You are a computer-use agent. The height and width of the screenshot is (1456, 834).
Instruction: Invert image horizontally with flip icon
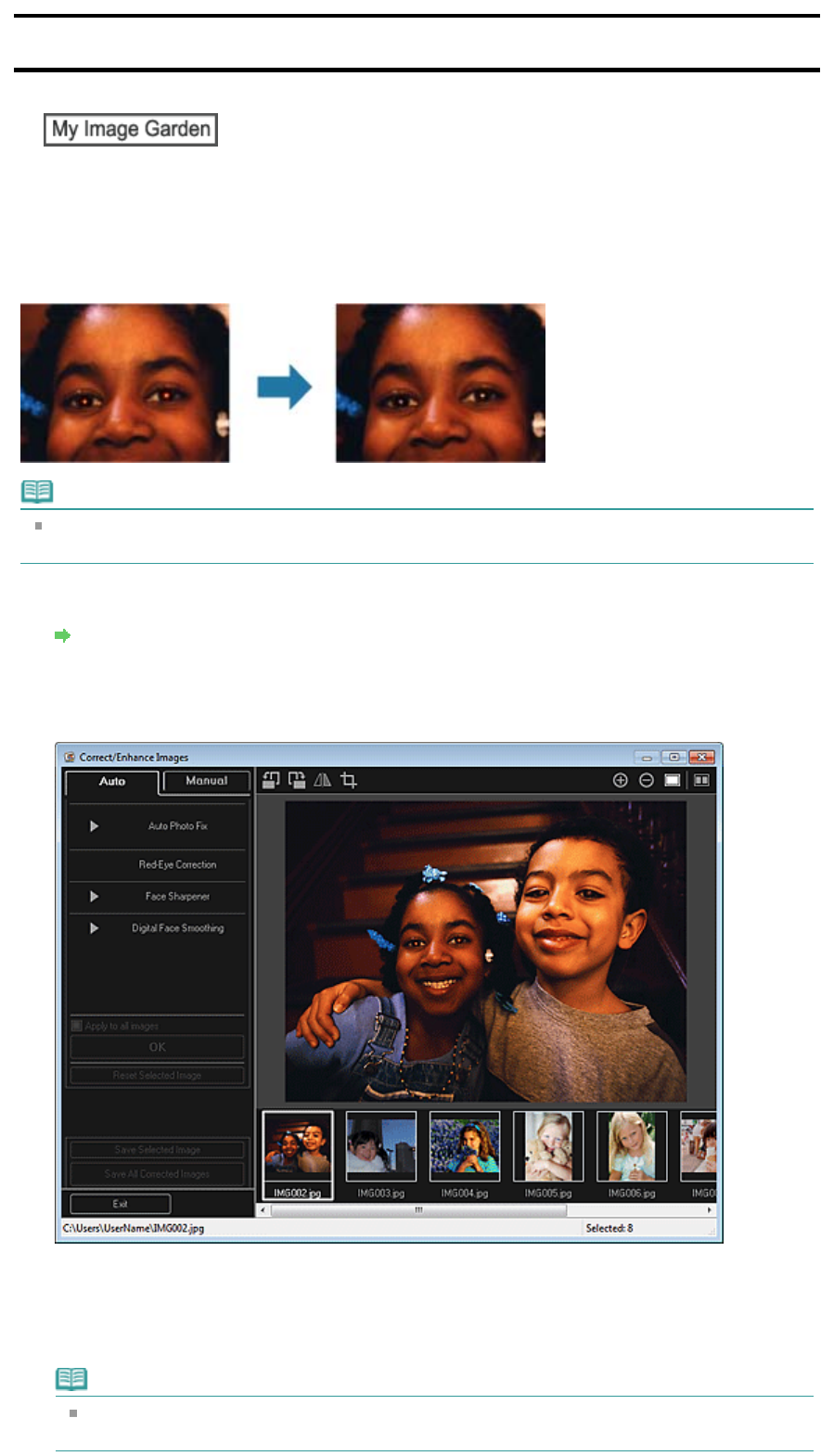pos(322,780)
